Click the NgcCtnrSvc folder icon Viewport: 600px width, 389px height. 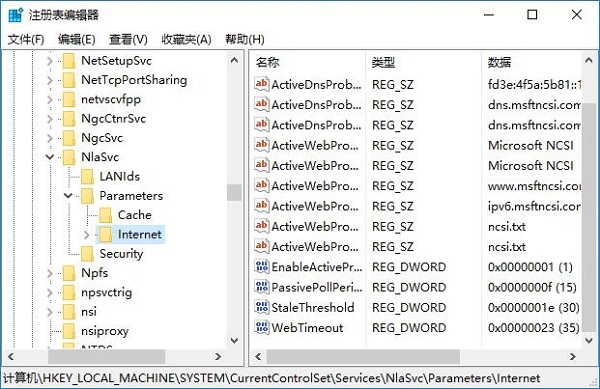point(69,119)
